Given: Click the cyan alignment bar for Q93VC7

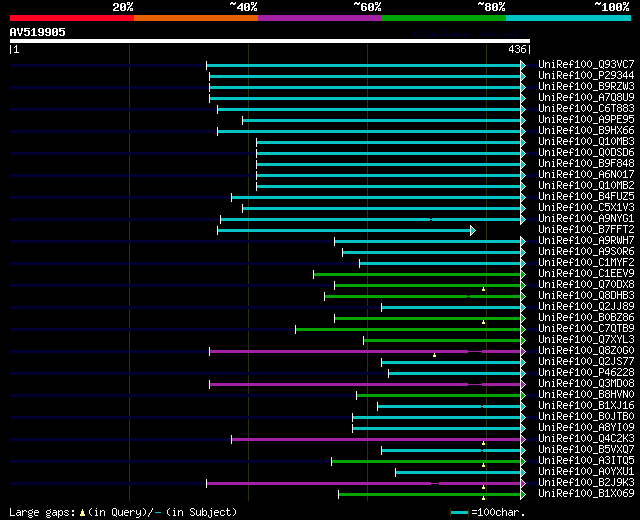Looking at the screenshot, I should (x=364, y=65).
